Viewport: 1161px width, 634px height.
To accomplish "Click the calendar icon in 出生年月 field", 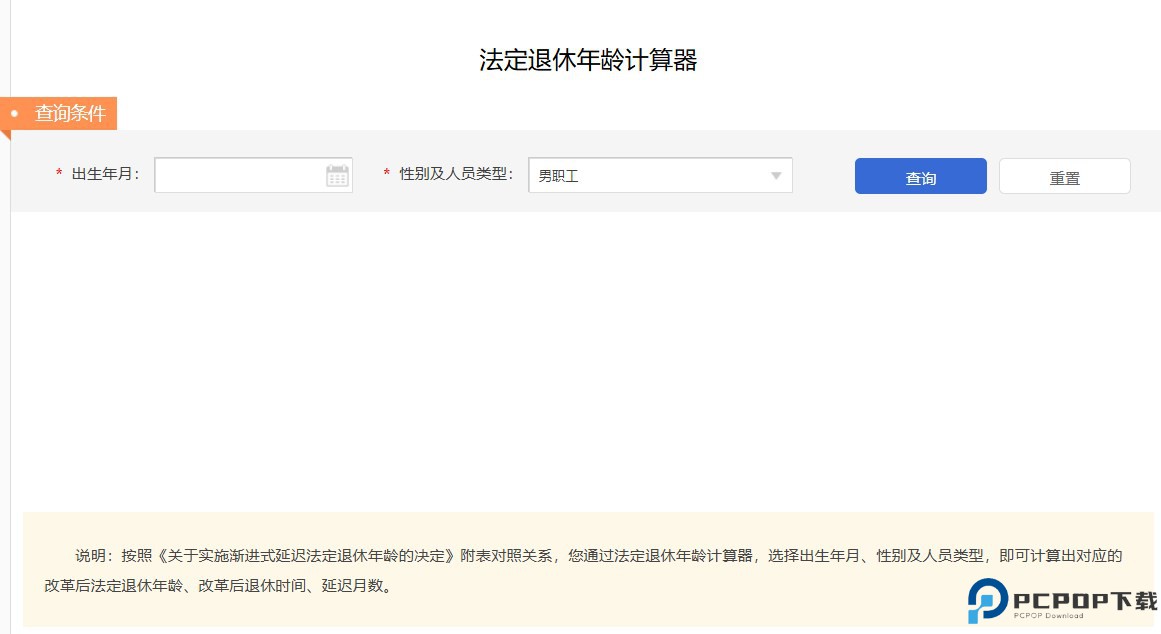I will (x=338, y=175).
